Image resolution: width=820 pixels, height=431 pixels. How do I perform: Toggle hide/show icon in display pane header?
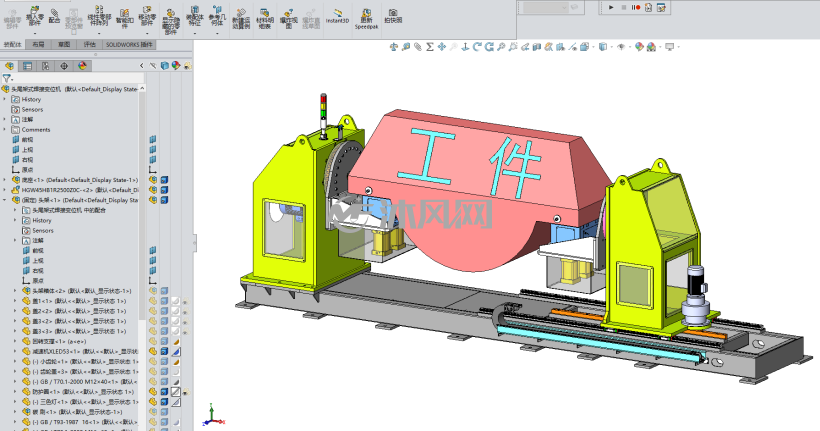153,66
